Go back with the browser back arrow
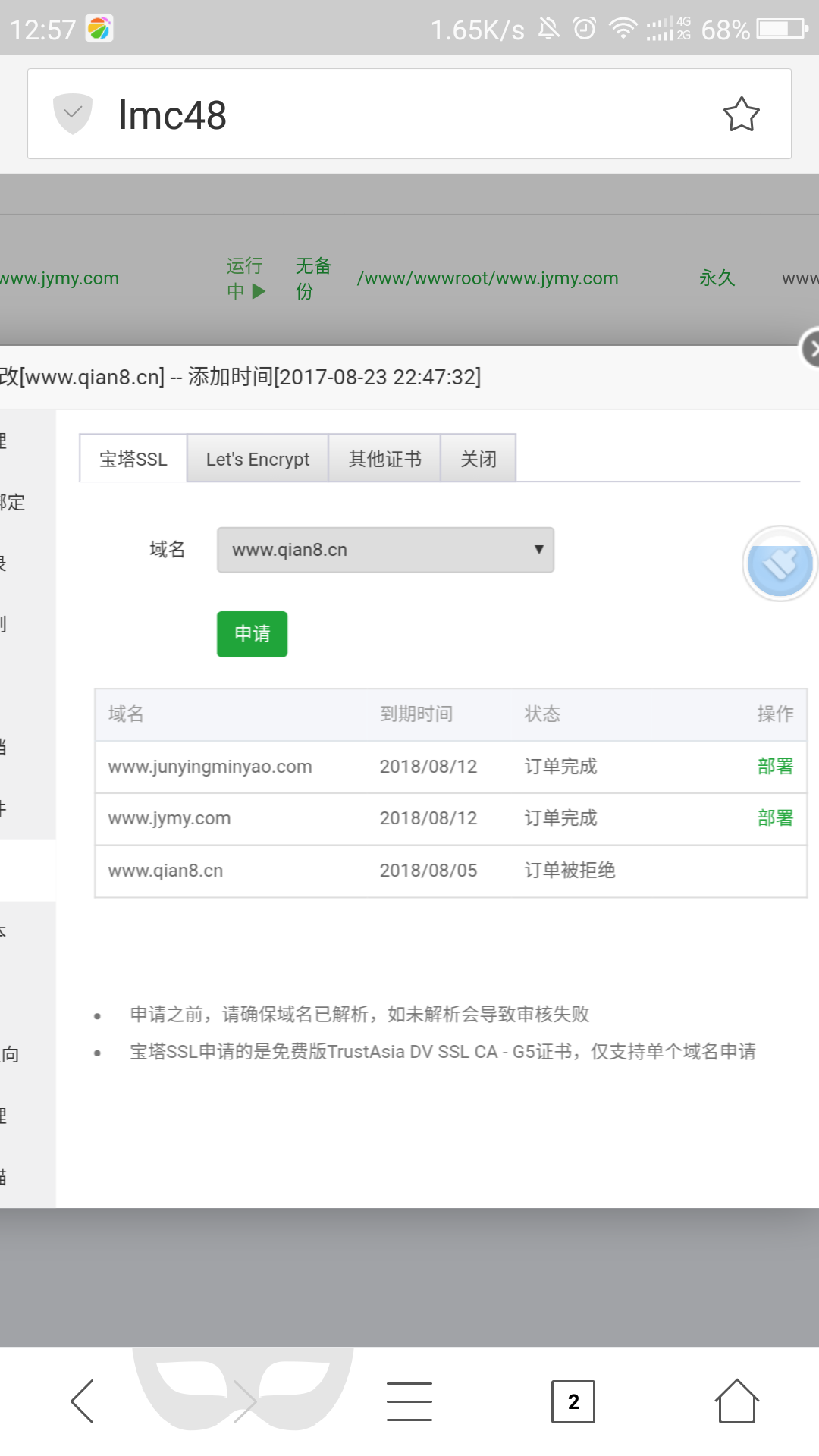The width and height of the screenshot is (819, 1456). coord(82,1401)
